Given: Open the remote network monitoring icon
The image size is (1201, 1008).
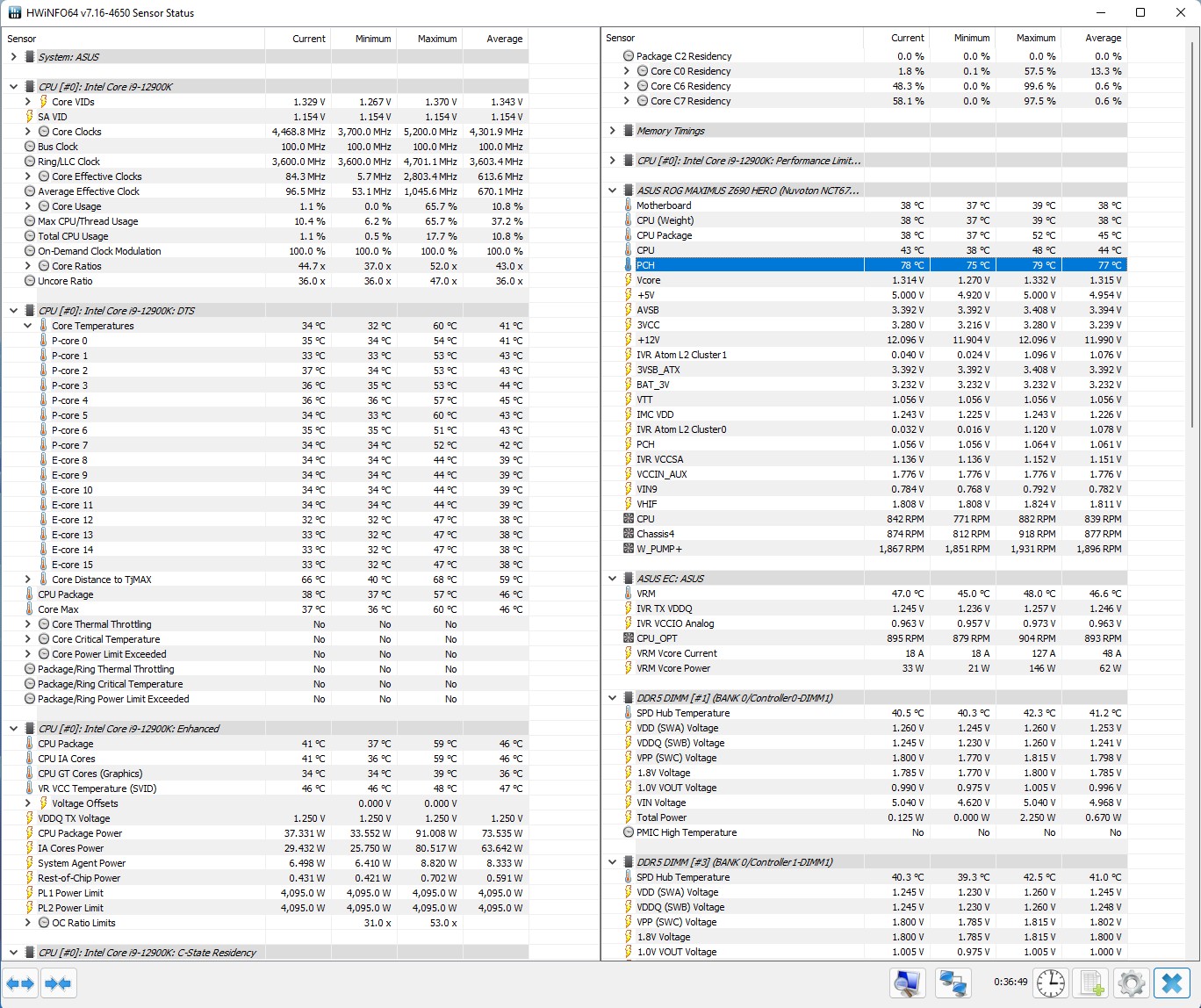Looking at the screenshot, I should (953, 983).
